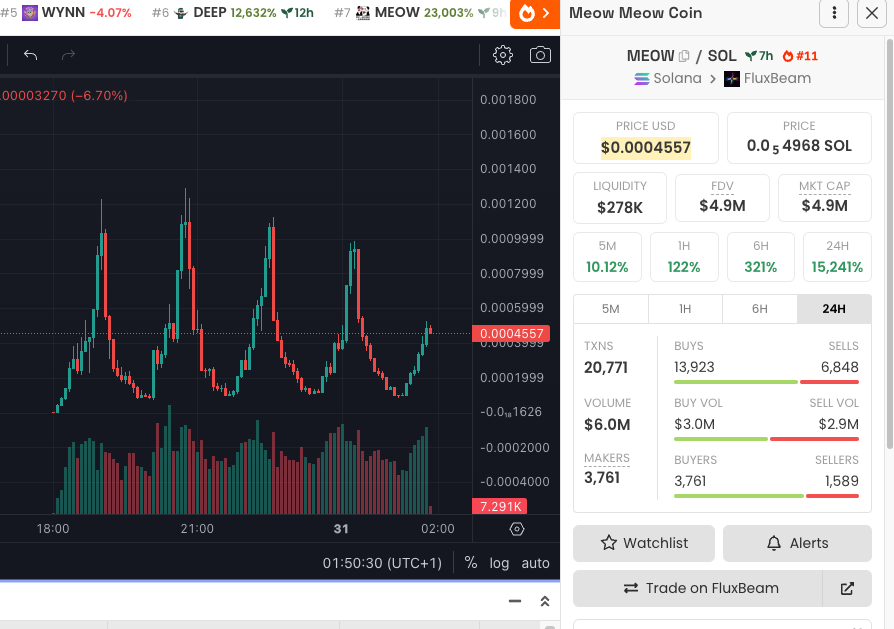Take a chart snapshot with camera icon
The width and height of the screenshot is (894, 629).
click(540, 55)
